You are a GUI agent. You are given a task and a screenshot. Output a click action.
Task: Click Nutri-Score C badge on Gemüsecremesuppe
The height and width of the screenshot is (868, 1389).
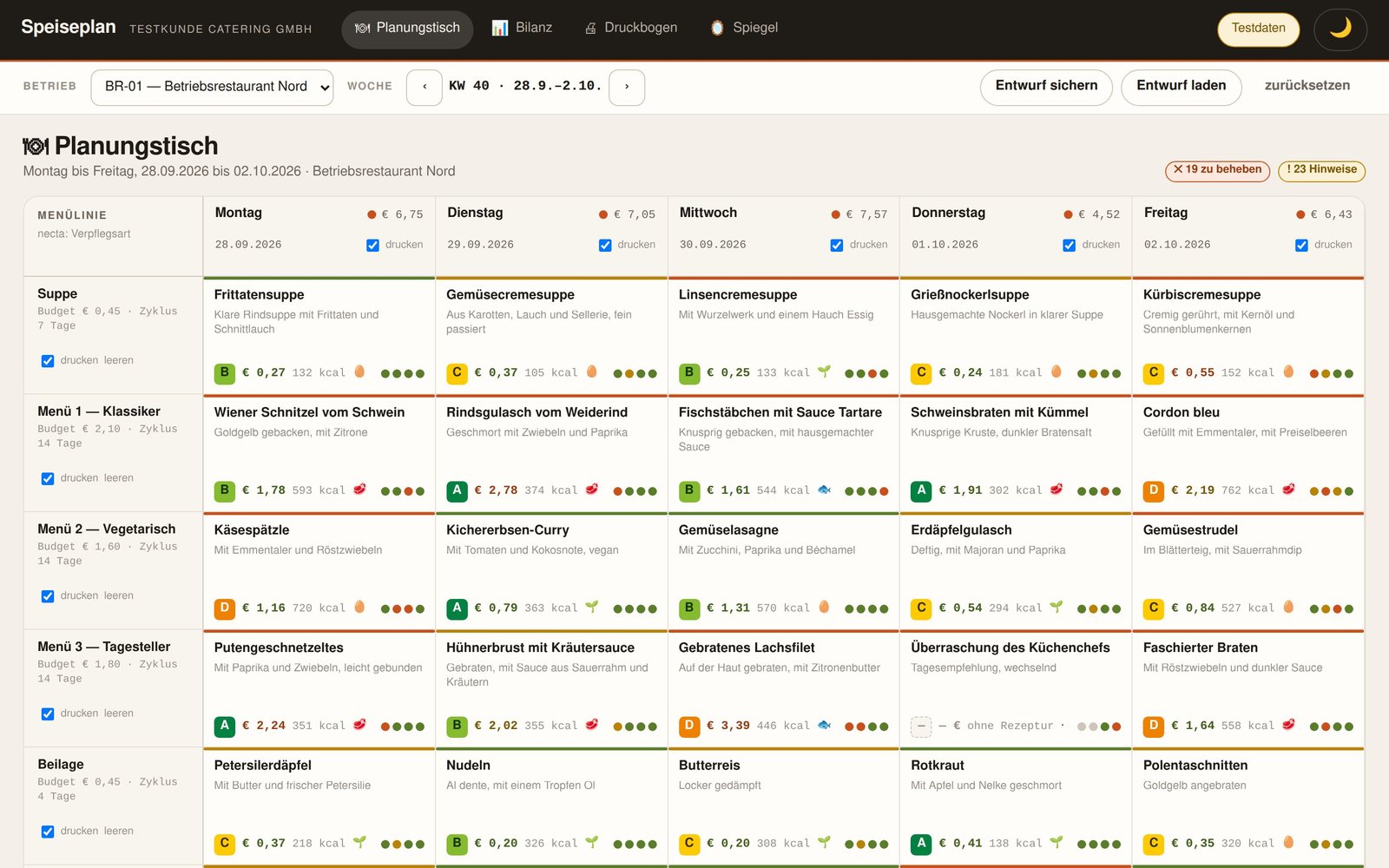point(457,373)
